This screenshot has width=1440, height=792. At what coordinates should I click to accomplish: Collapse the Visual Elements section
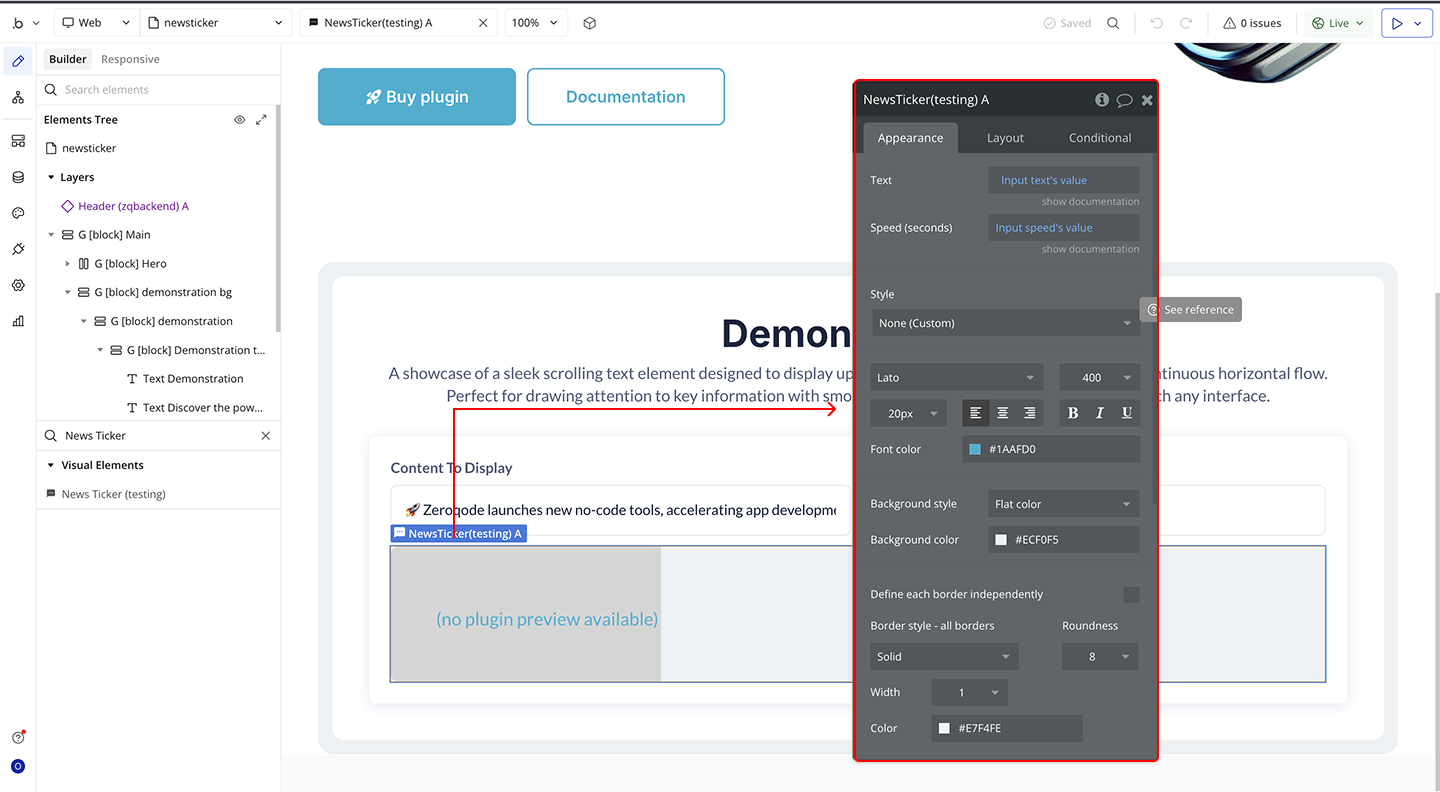click(51, 466)
